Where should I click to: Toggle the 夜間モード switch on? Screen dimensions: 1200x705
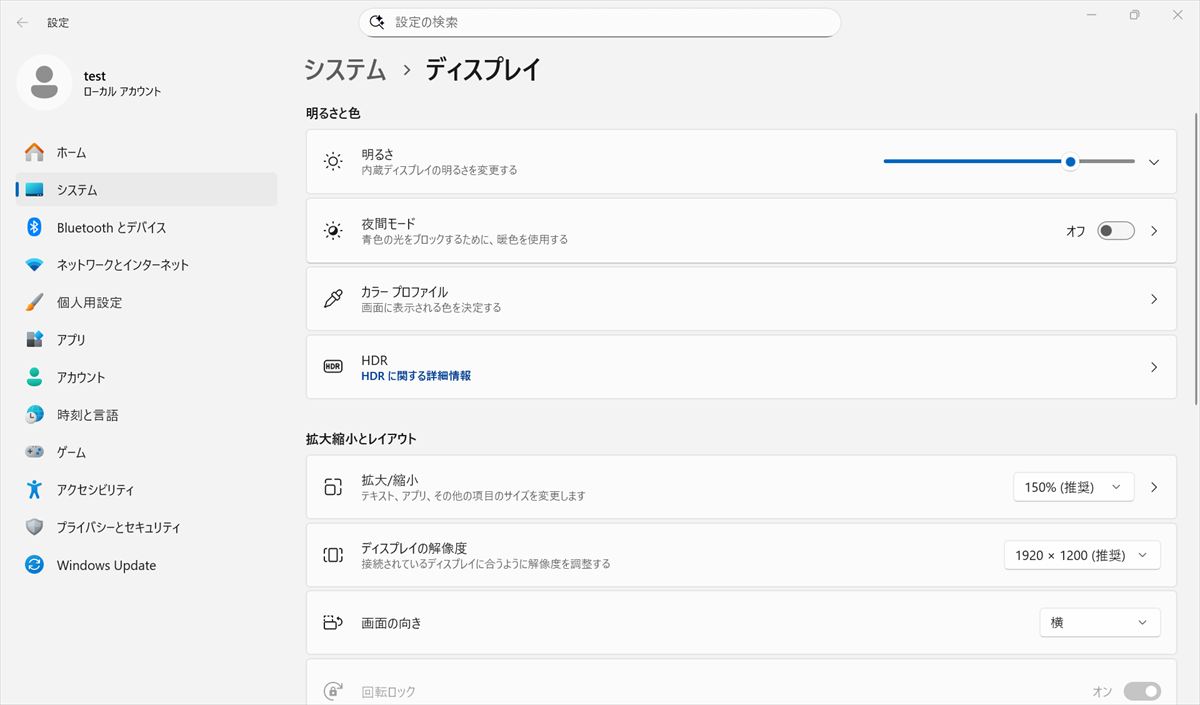(x=1115, y=231)
